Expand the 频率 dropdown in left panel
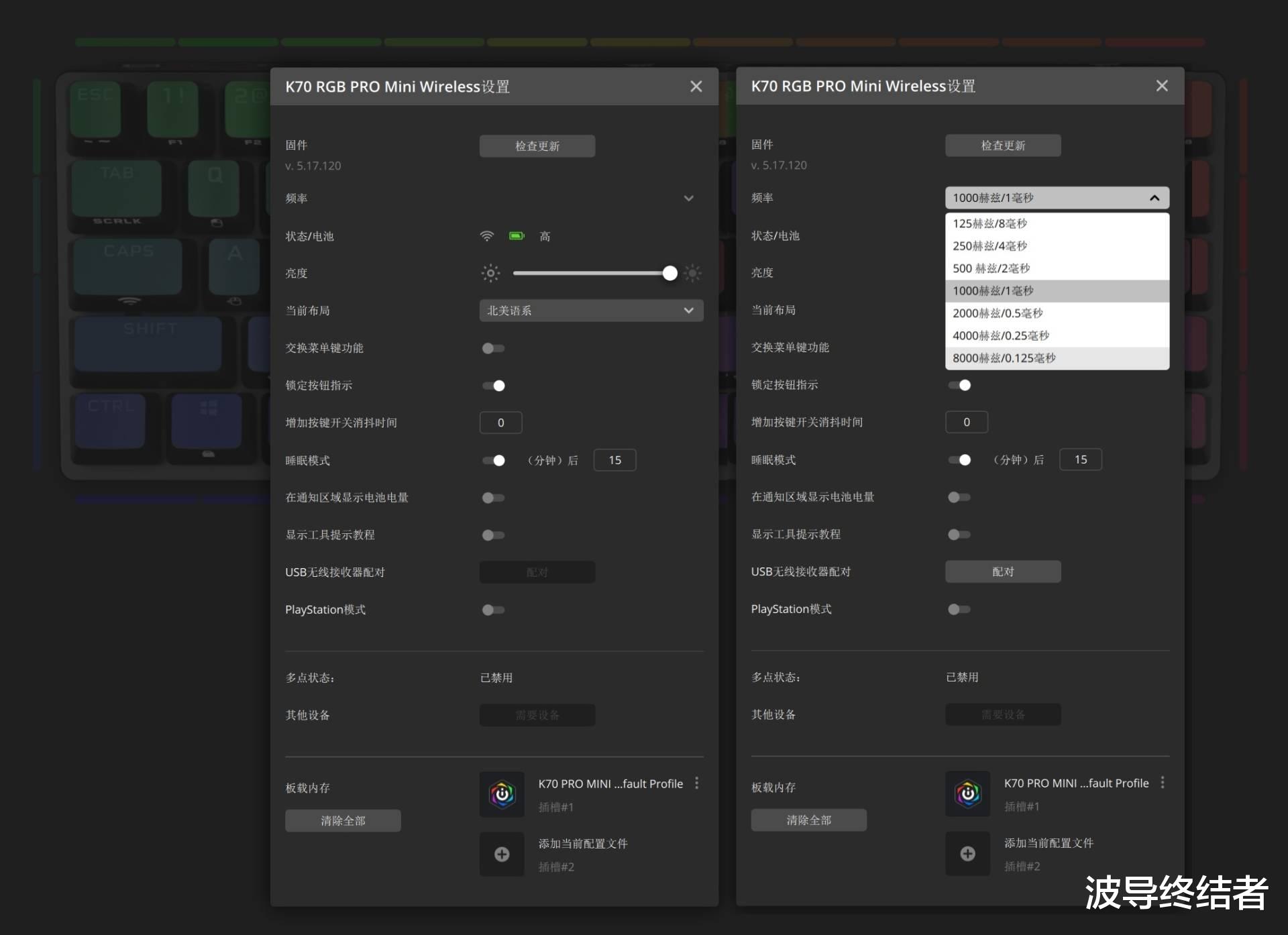Viewport: 1288px width, 935px height. tap(688, 199)
